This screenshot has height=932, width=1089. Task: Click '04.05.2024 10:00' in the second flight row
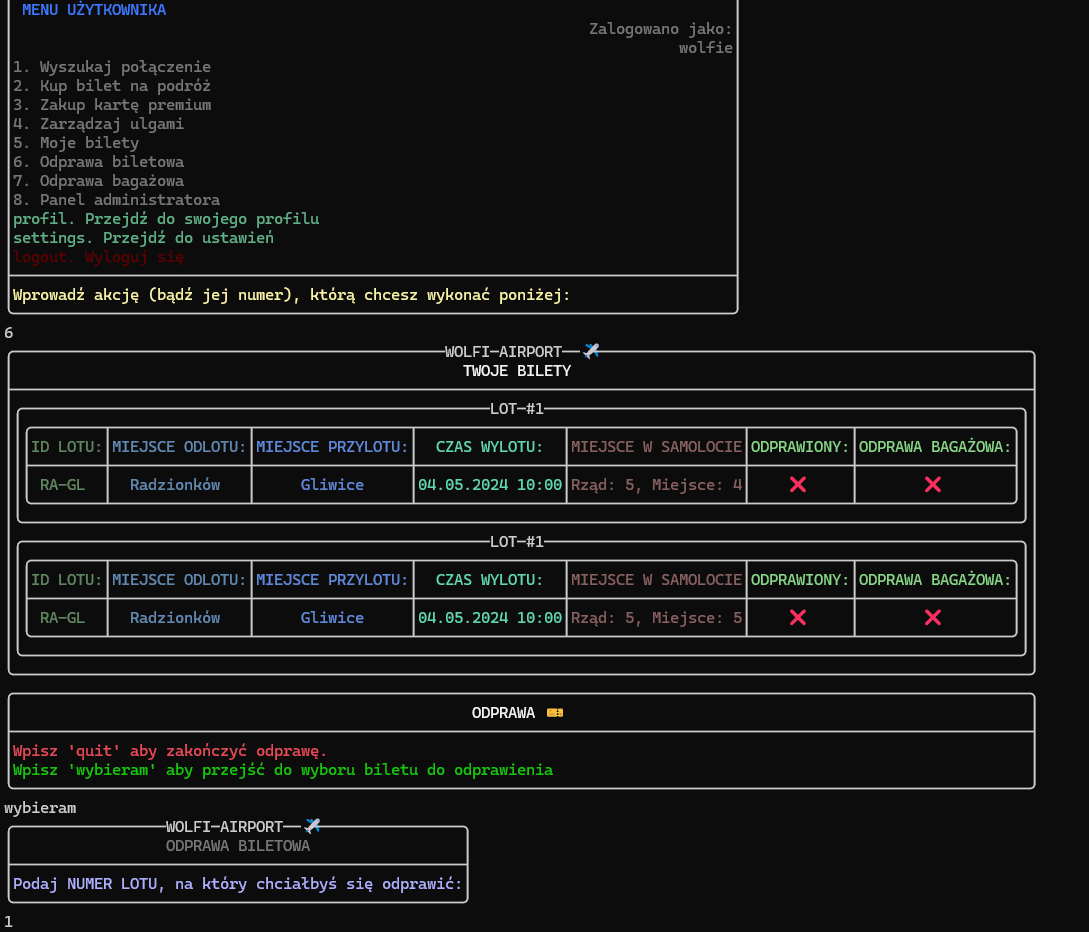490,617
